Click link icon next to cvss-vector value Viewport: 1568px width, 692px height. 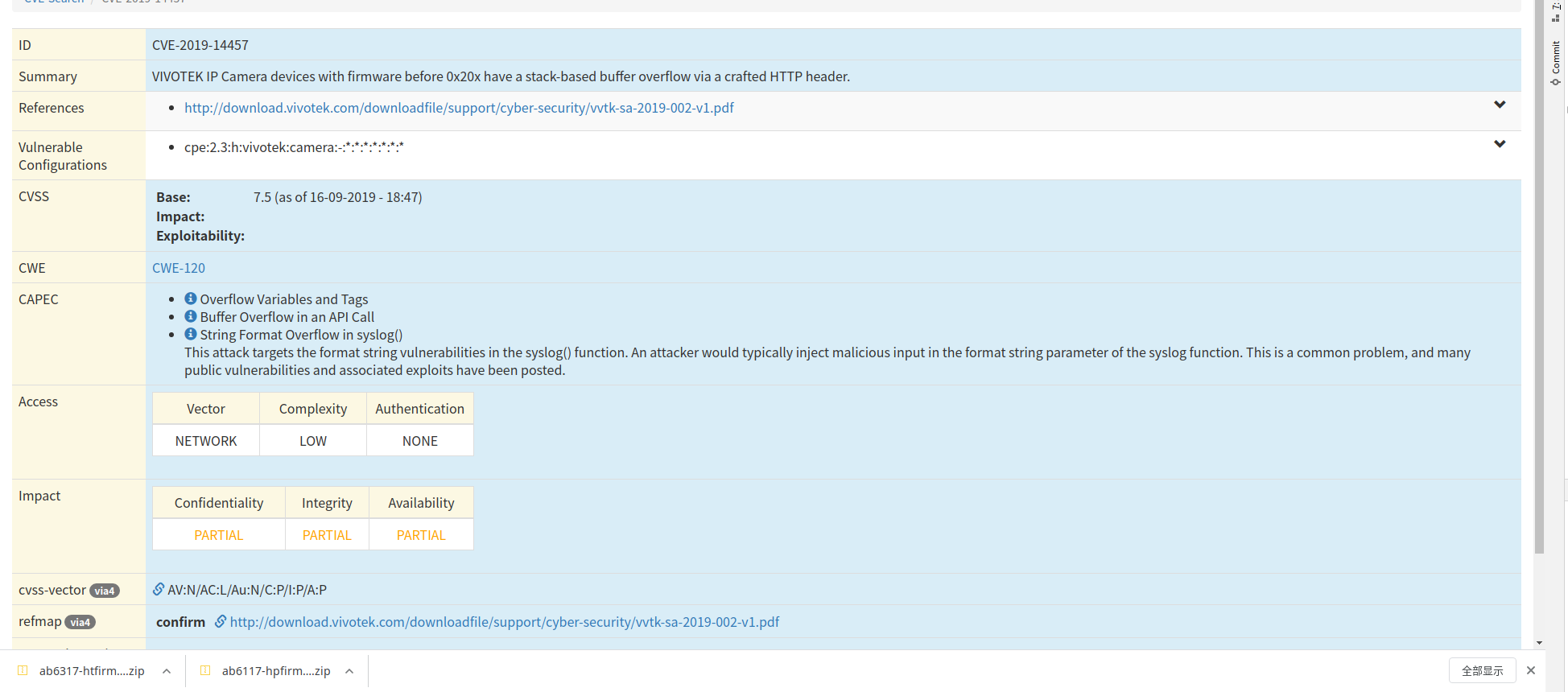tap(159, 590)
